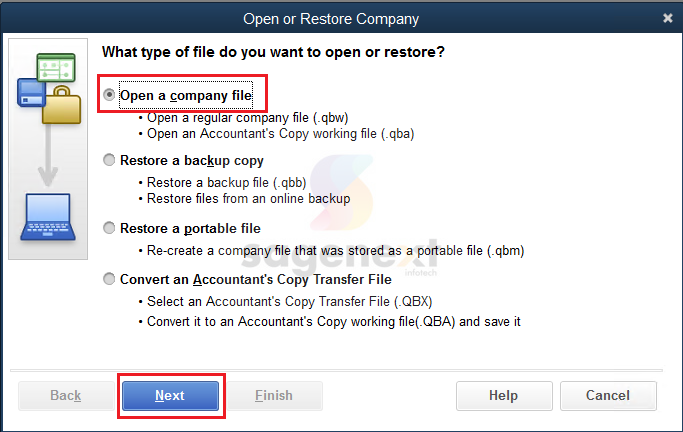Click the laptop computer icon
Viewport: 683px width, 432px height.
48,217
